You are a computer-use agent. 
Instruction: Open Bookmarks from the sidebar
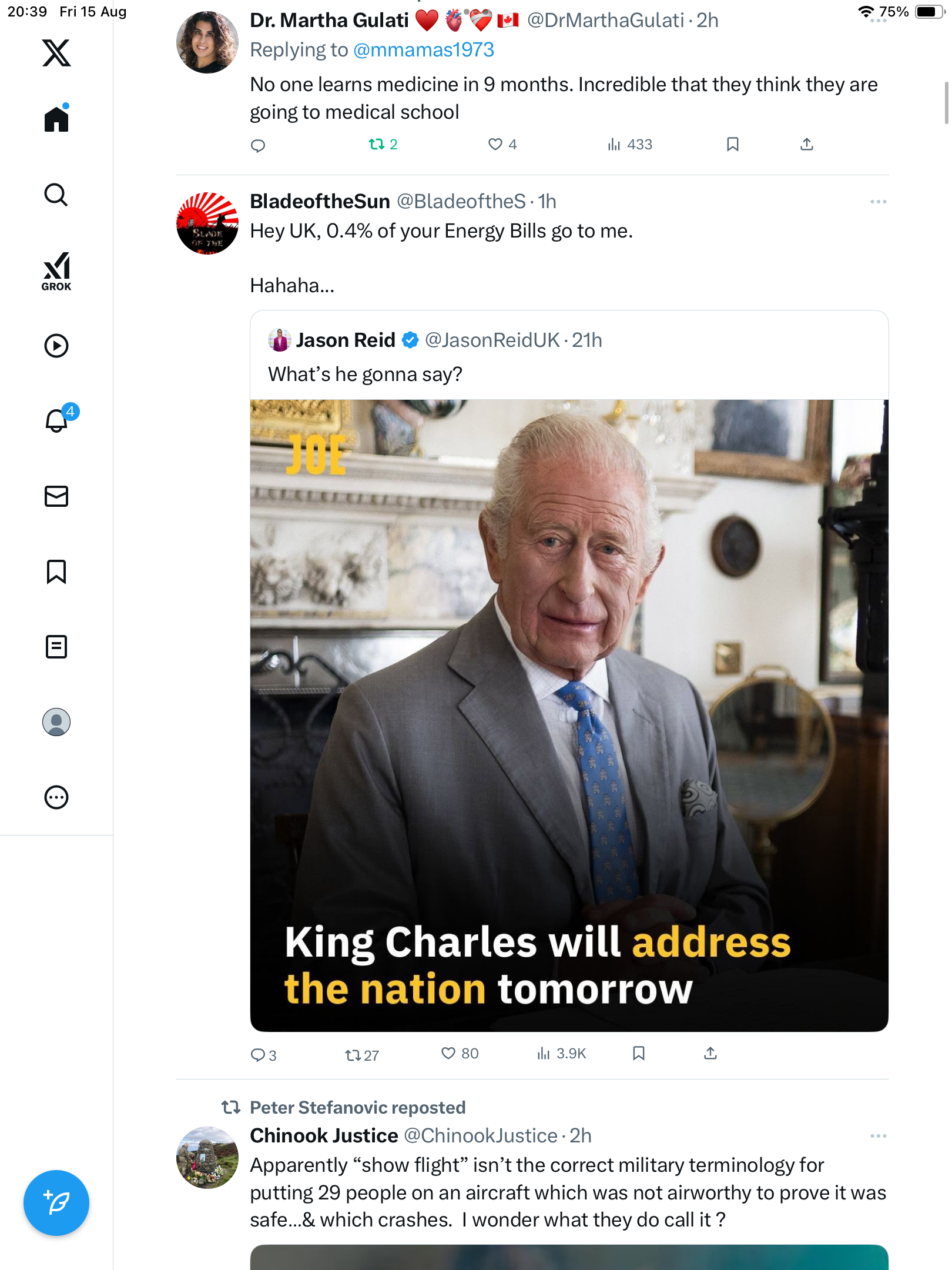56,571
